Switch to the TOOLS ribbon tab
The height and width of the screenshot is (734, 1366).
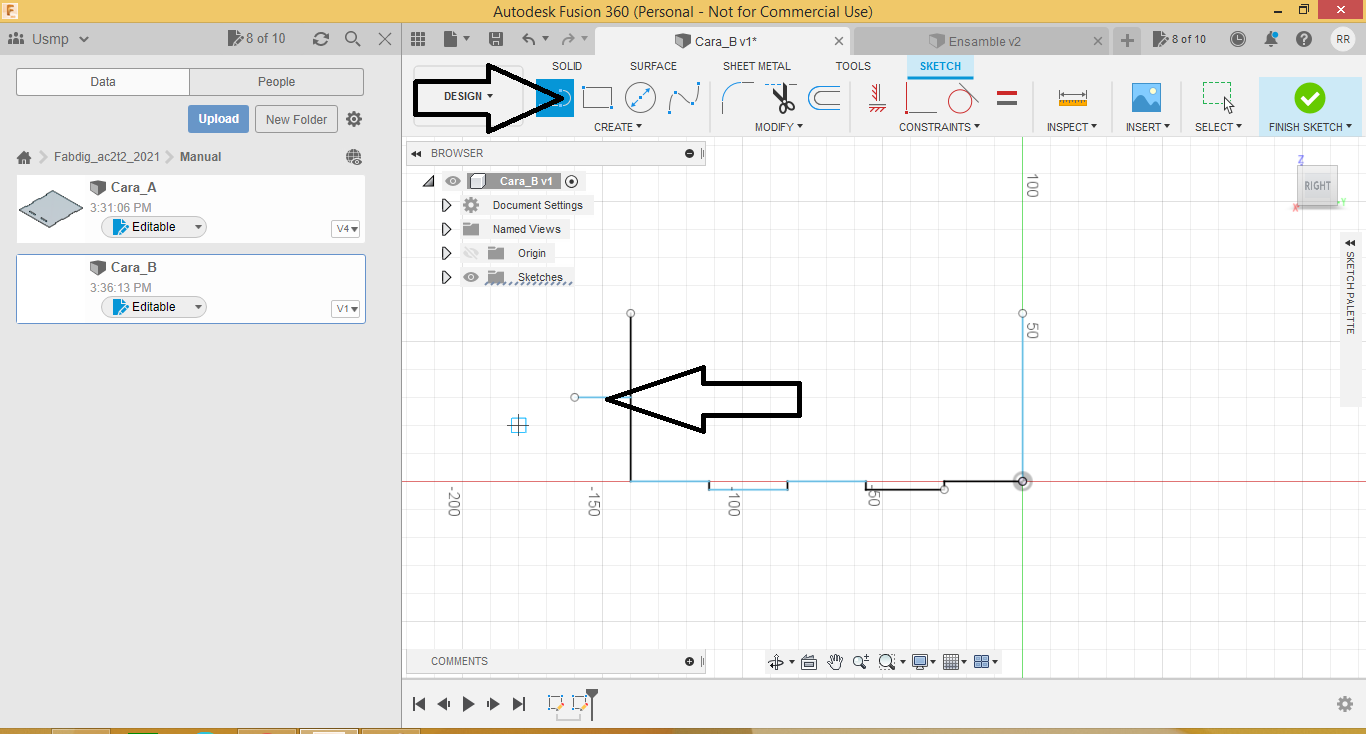tap(853, 66)
